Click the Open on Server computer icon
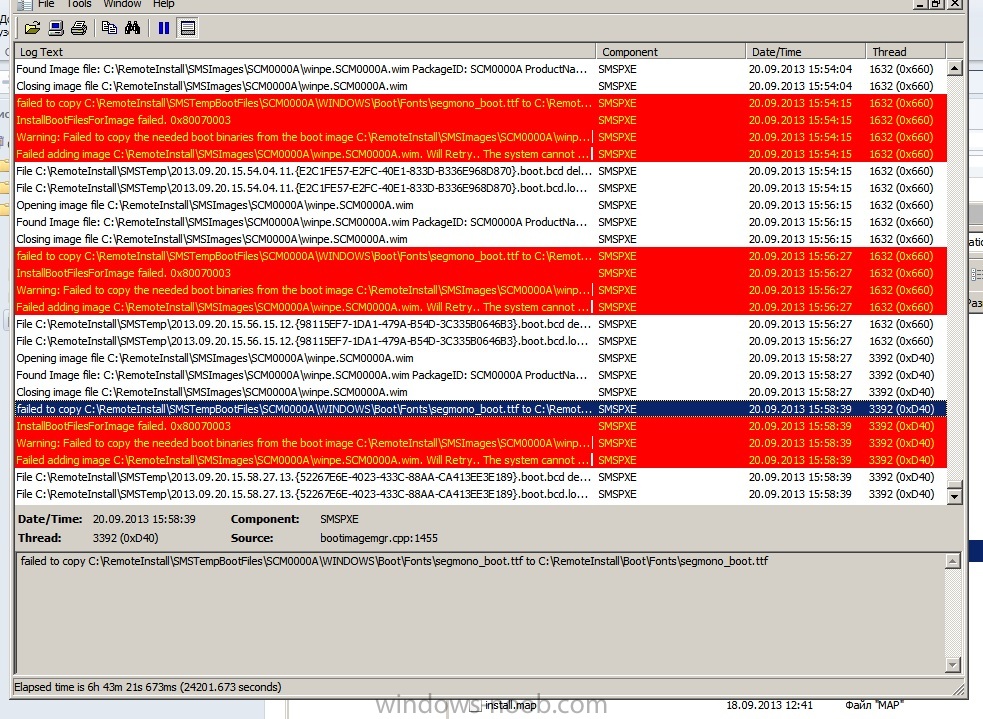Screen dimensions: 983x719 click(x=56, y=28)
